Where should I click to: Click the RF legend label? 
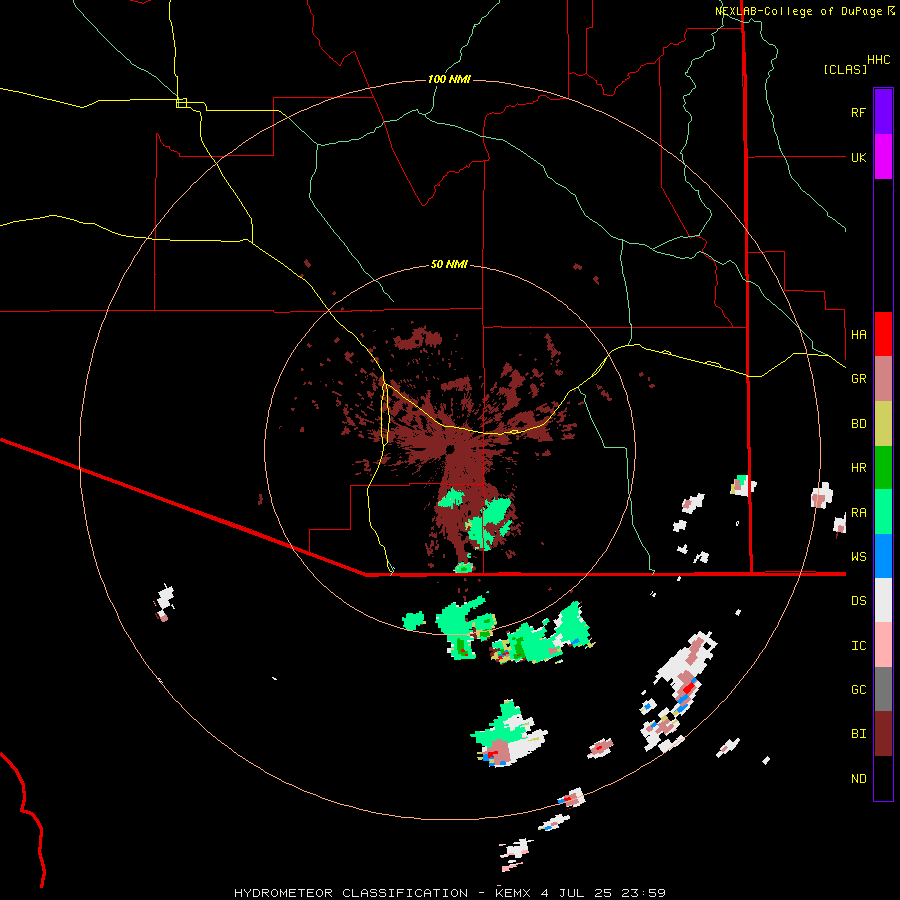[x=858, y=112]
